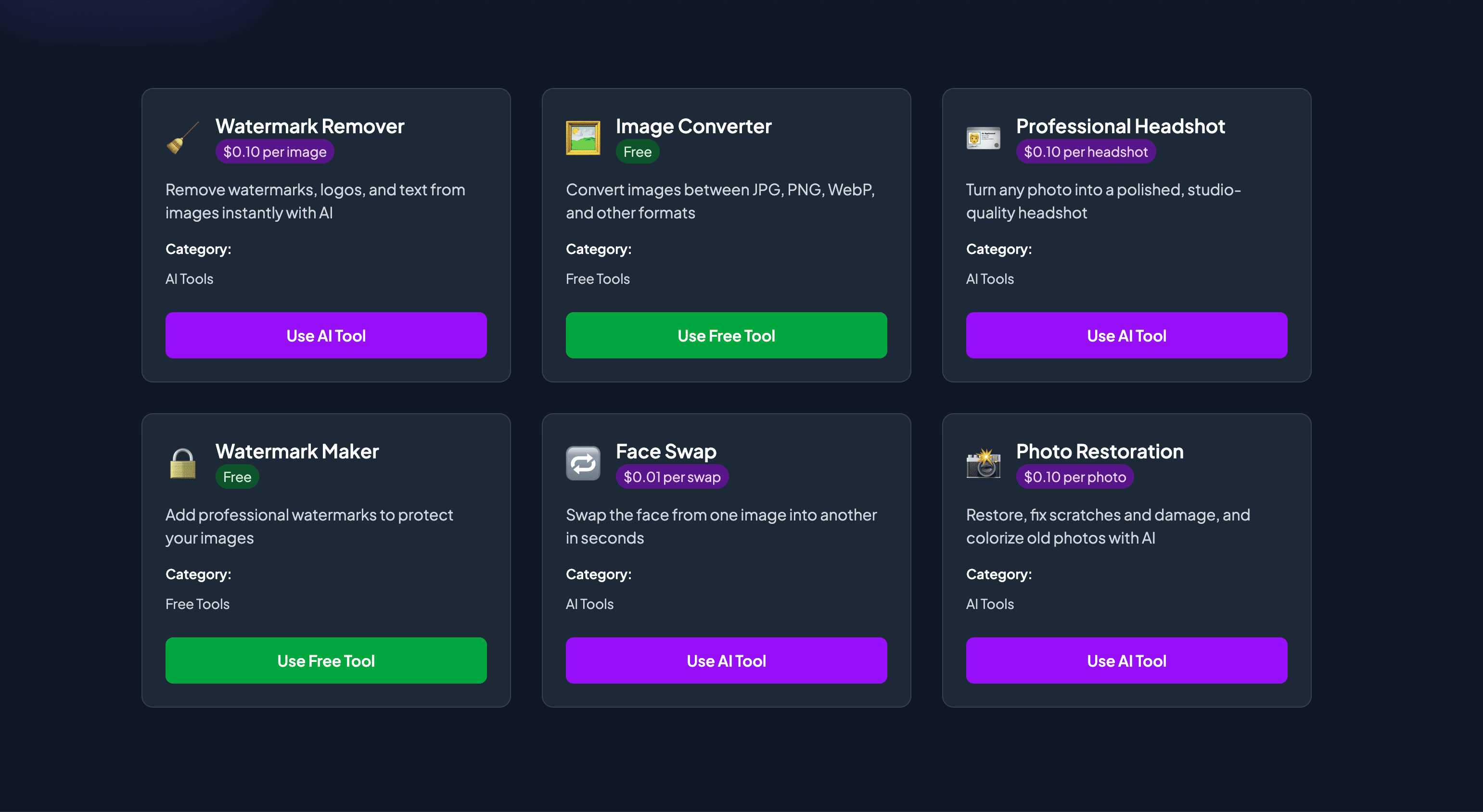Open the Image Converter heading
1483x812 pixels.
point(693,126)
